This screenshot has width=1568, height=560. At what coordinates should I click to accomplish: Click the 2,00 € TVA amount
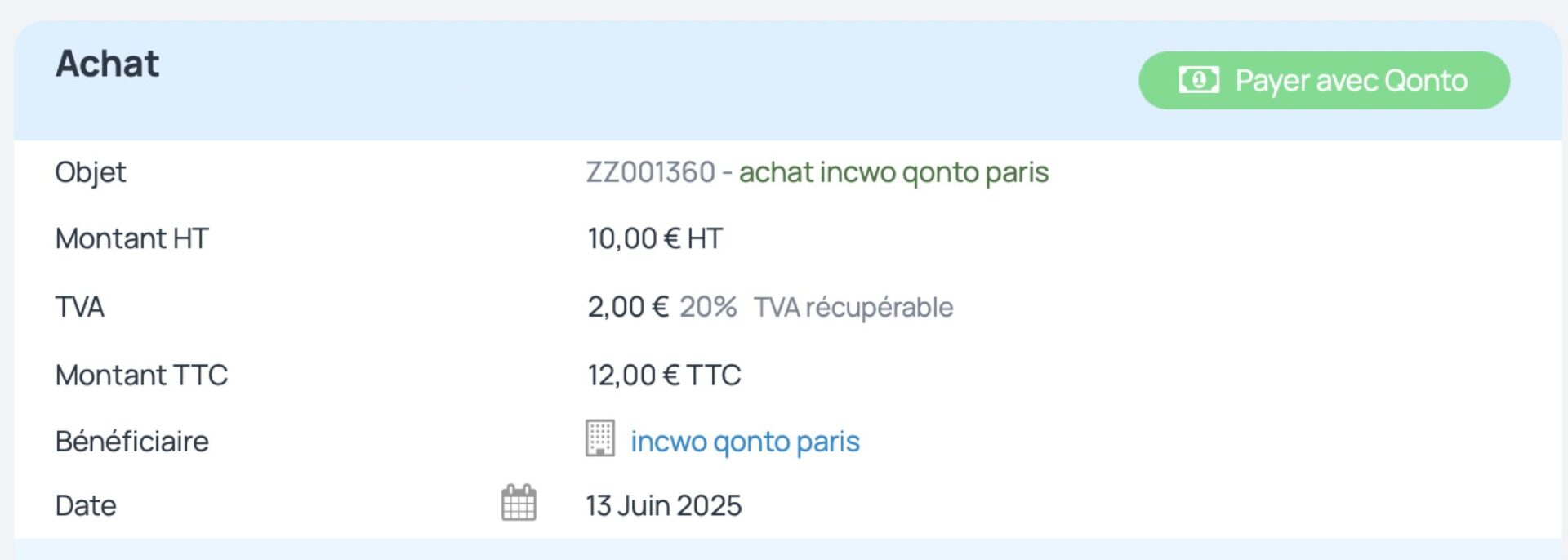click(627, 307)
